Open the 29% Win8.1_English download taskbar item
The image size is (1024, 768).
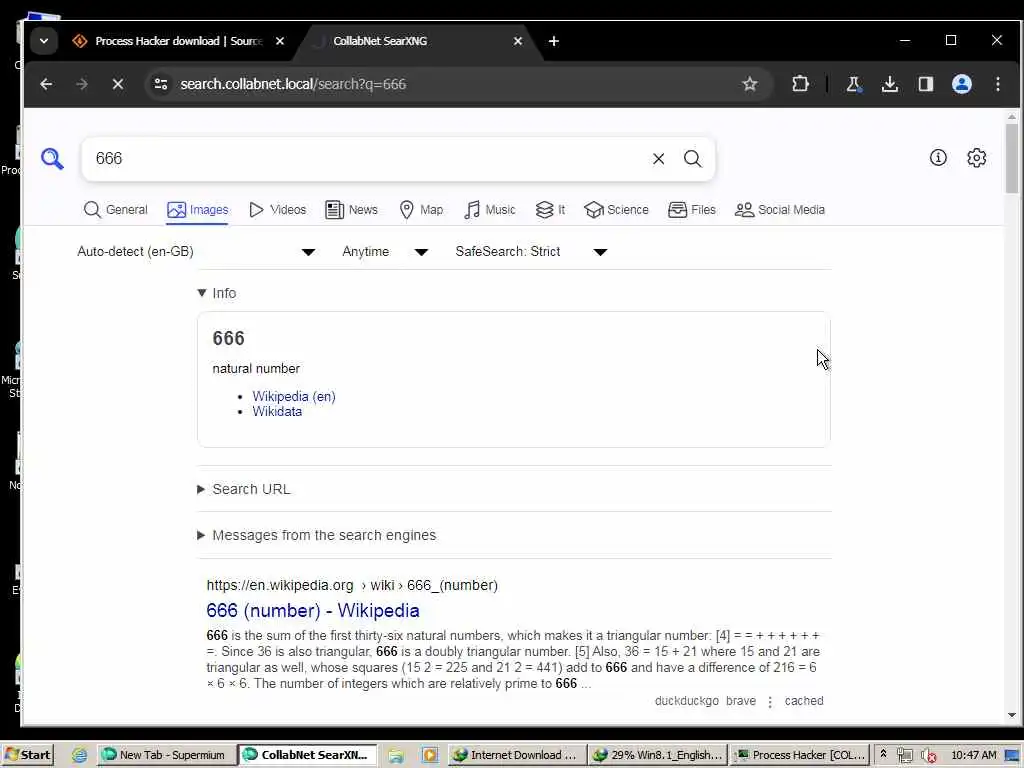tap(658, 755)
